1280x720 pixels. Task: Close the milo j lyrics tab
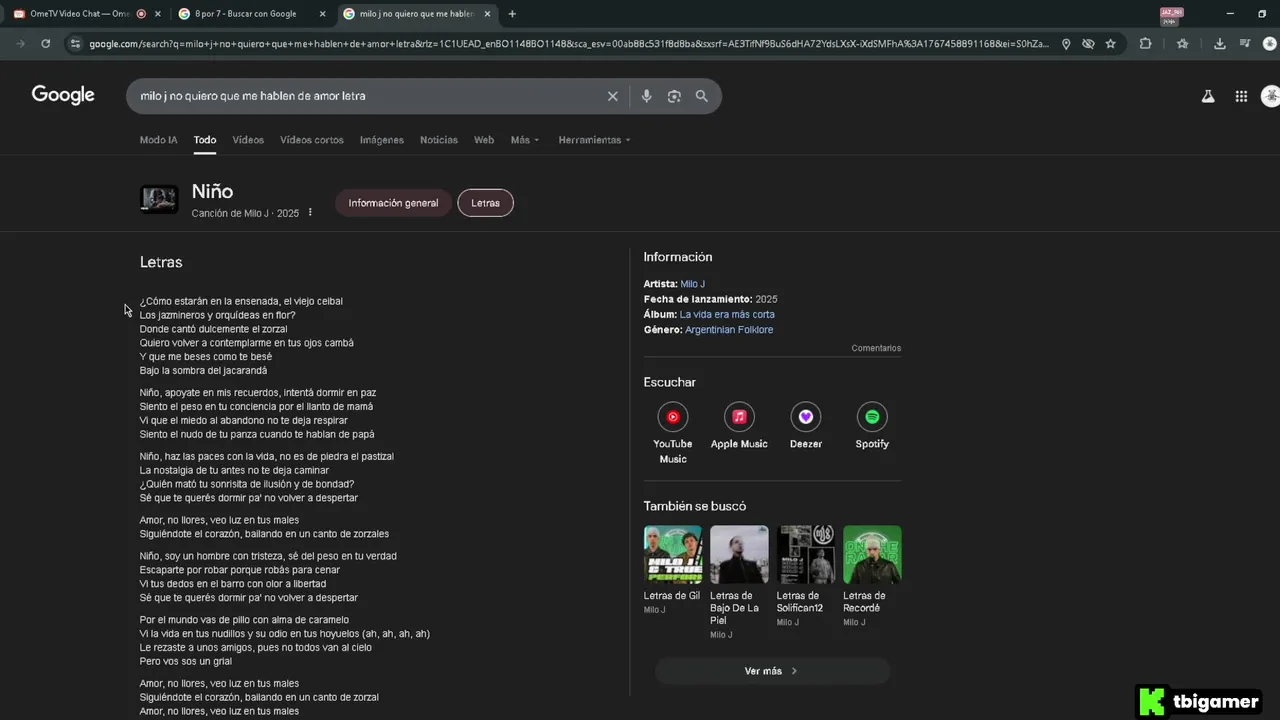487,14
